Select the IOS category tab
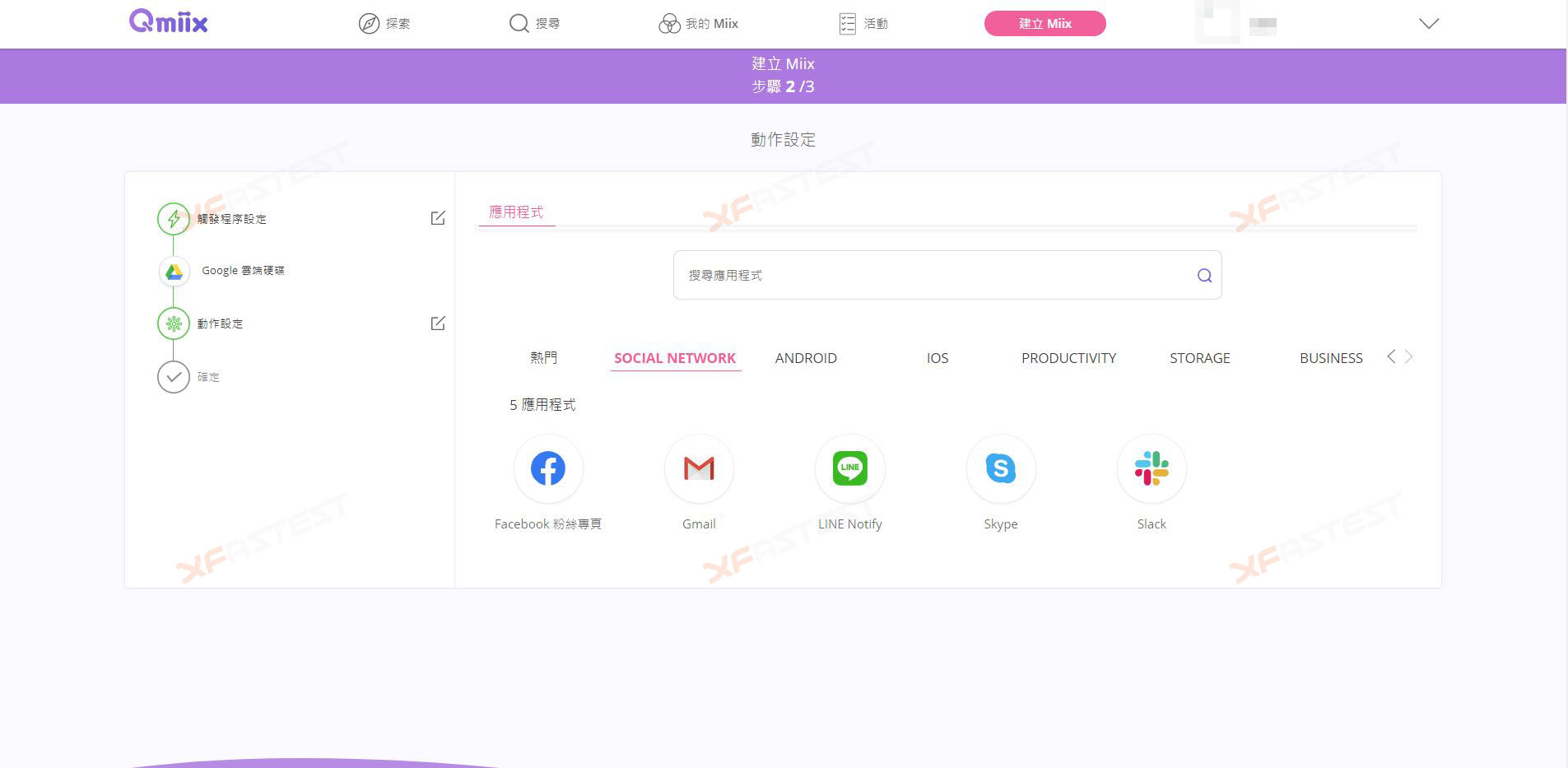 tap(938, 358)
